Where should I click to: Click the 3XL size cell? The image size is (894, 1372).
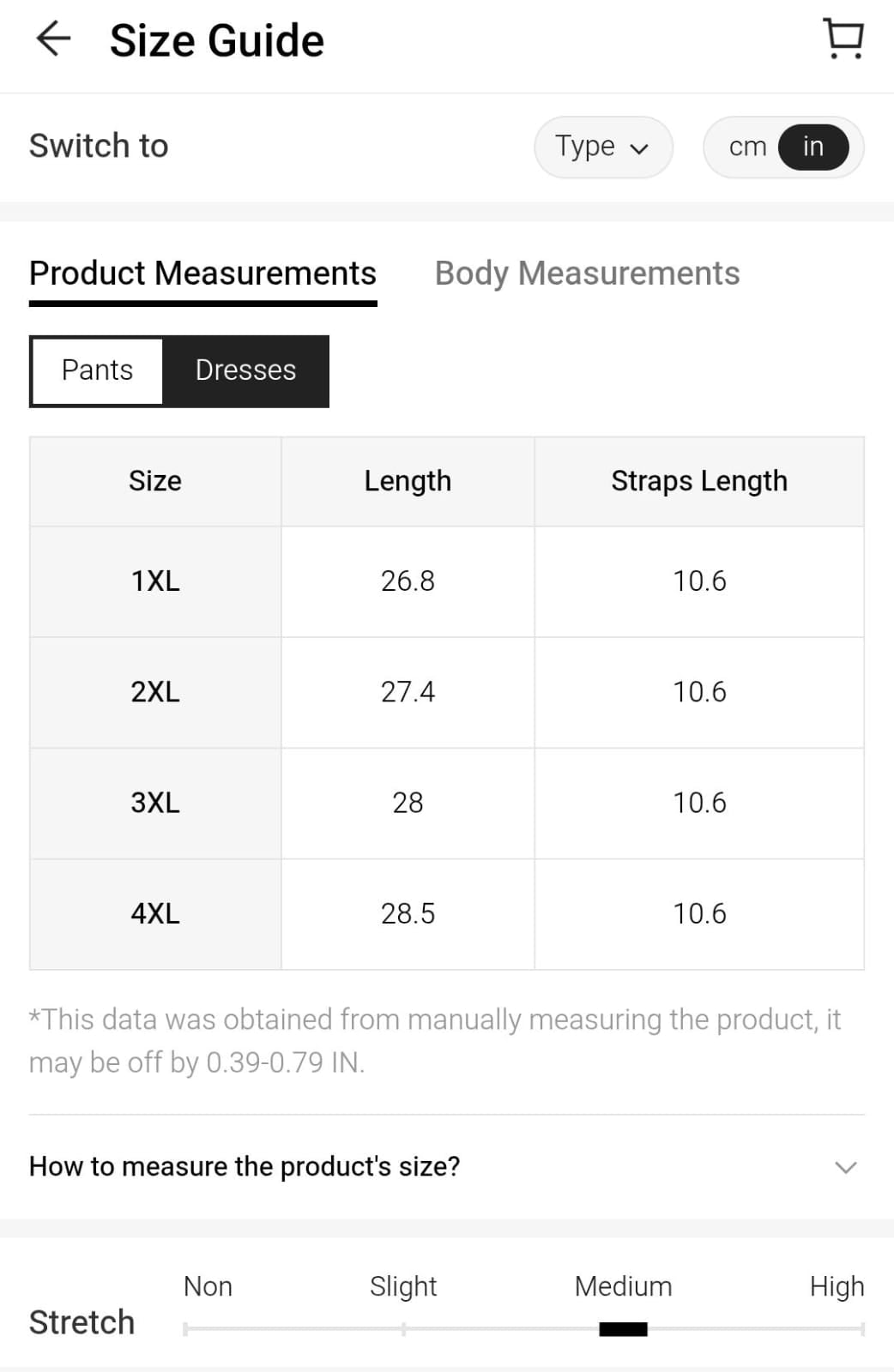[155, 803]
